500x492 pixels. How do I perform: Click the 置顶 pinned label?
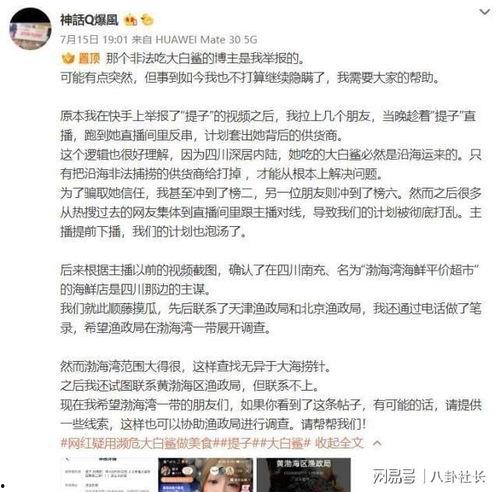click(89, 59)
